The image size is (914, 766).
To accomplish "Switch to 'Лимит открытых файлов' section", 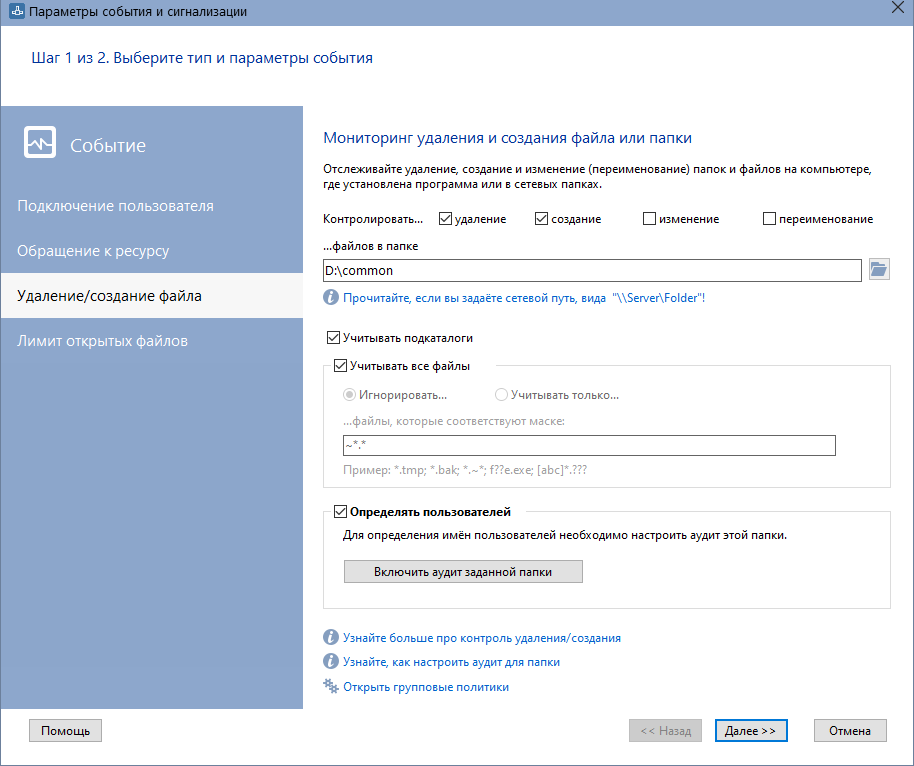I will (x=102, y=341).
